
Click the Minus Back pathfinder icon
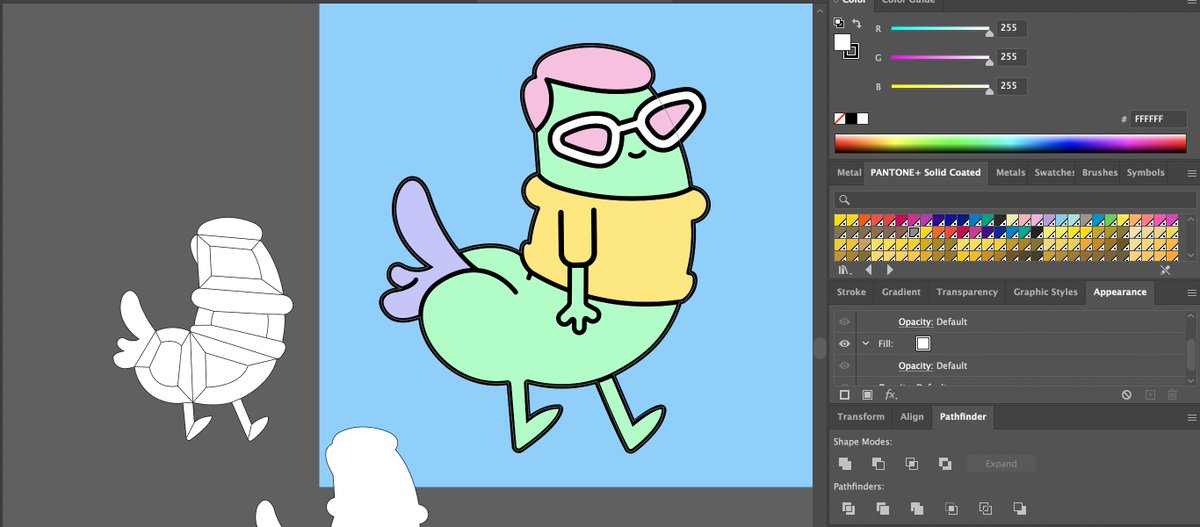tap(1019, 507)
